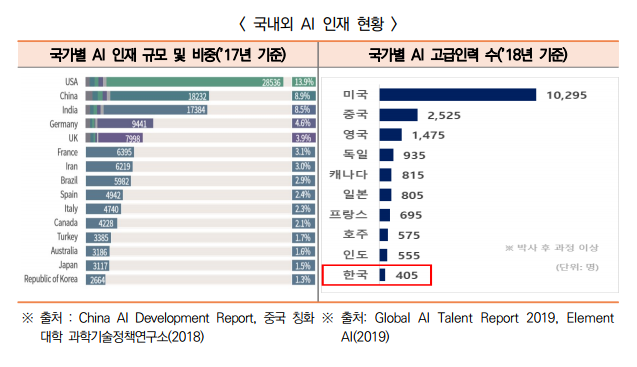Screen dimensions: 637x367
Task: Click the 중국 2,525 value
Action: pyautogui.click(x=444, y=115)
